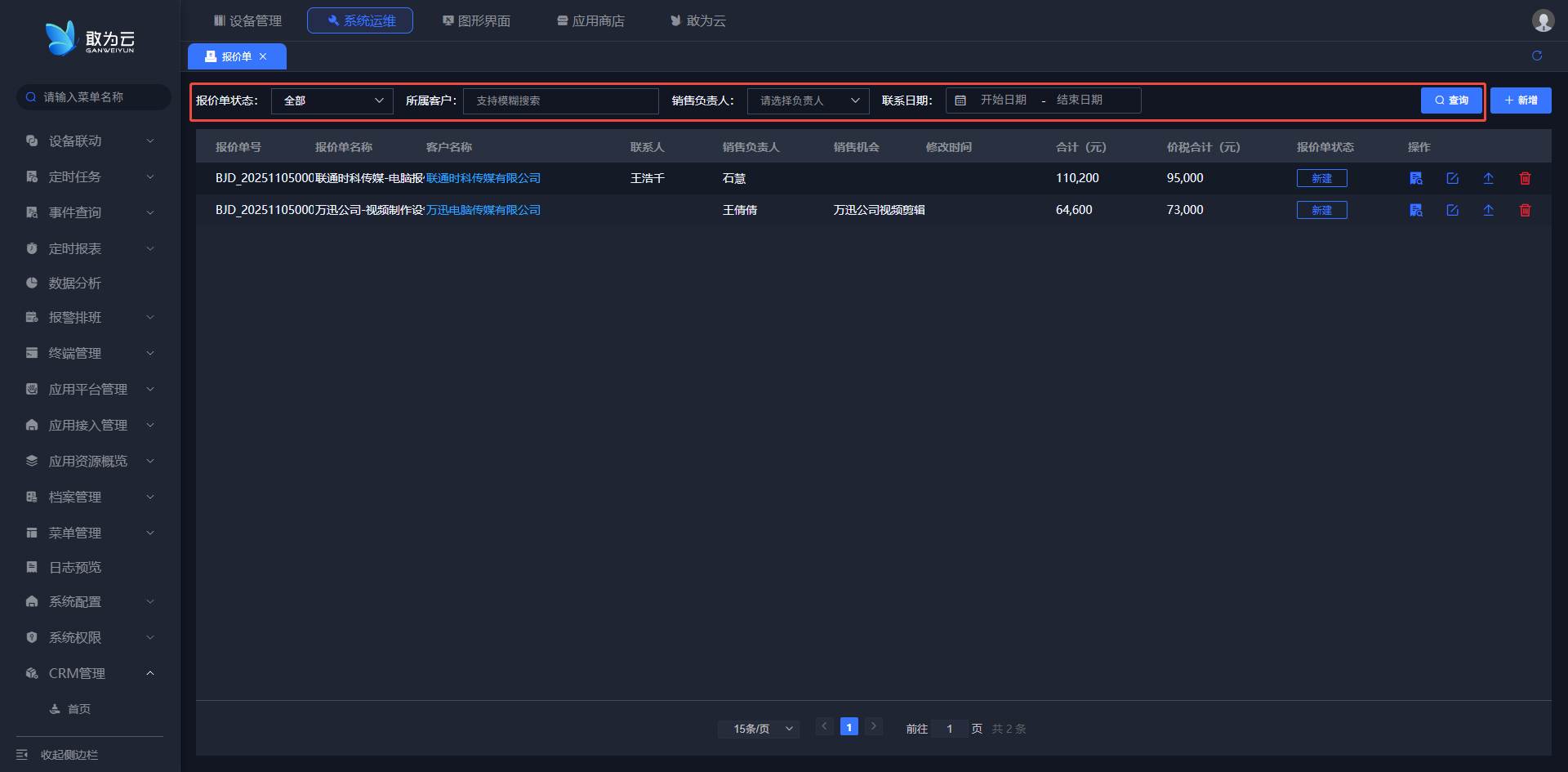Expand the 终端管理 menu chevron
Image resolution: width=1568 pixels, height=772 pixels.
click(150, 353)
